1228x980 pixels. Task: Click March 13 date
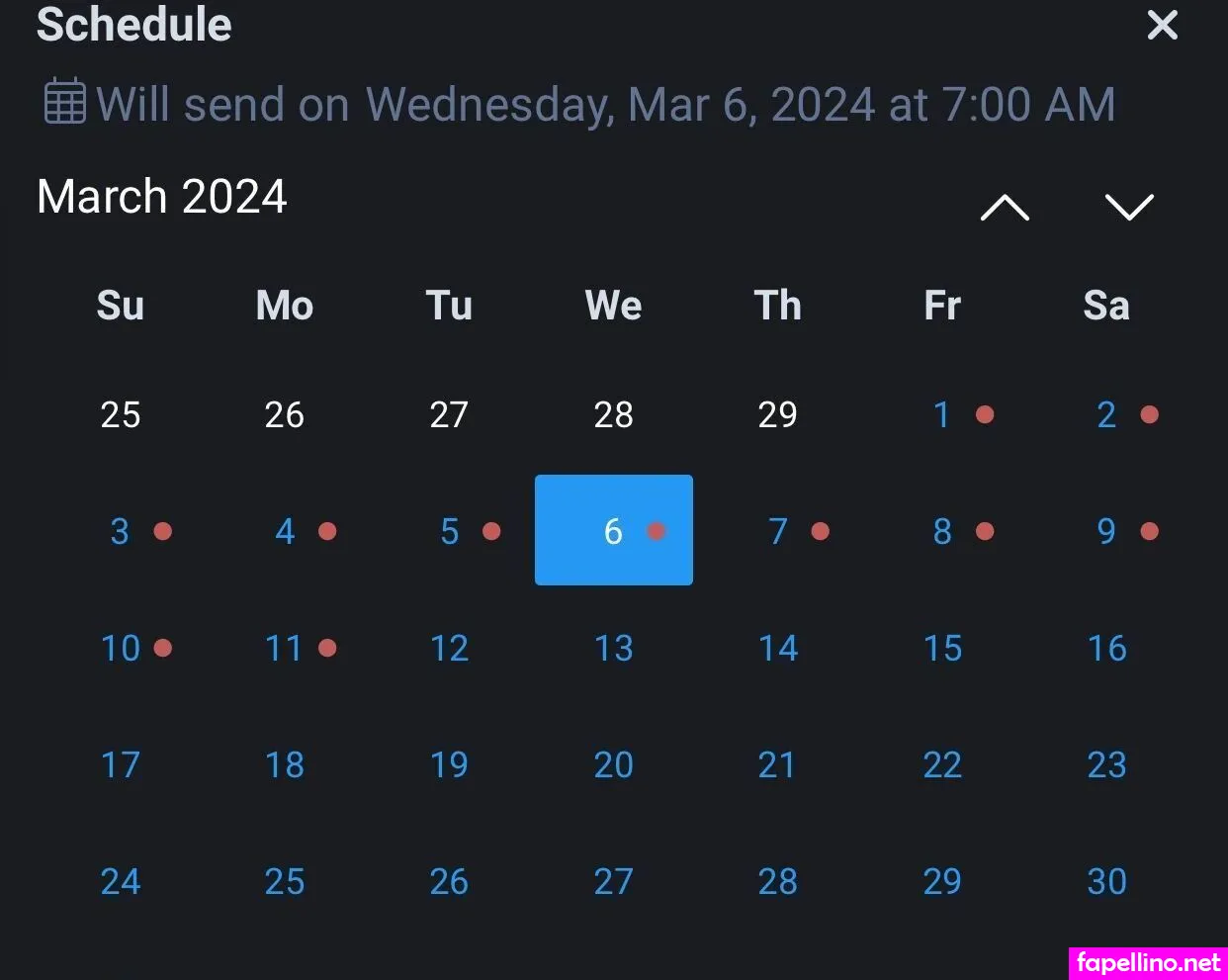[x=613, y=648]
